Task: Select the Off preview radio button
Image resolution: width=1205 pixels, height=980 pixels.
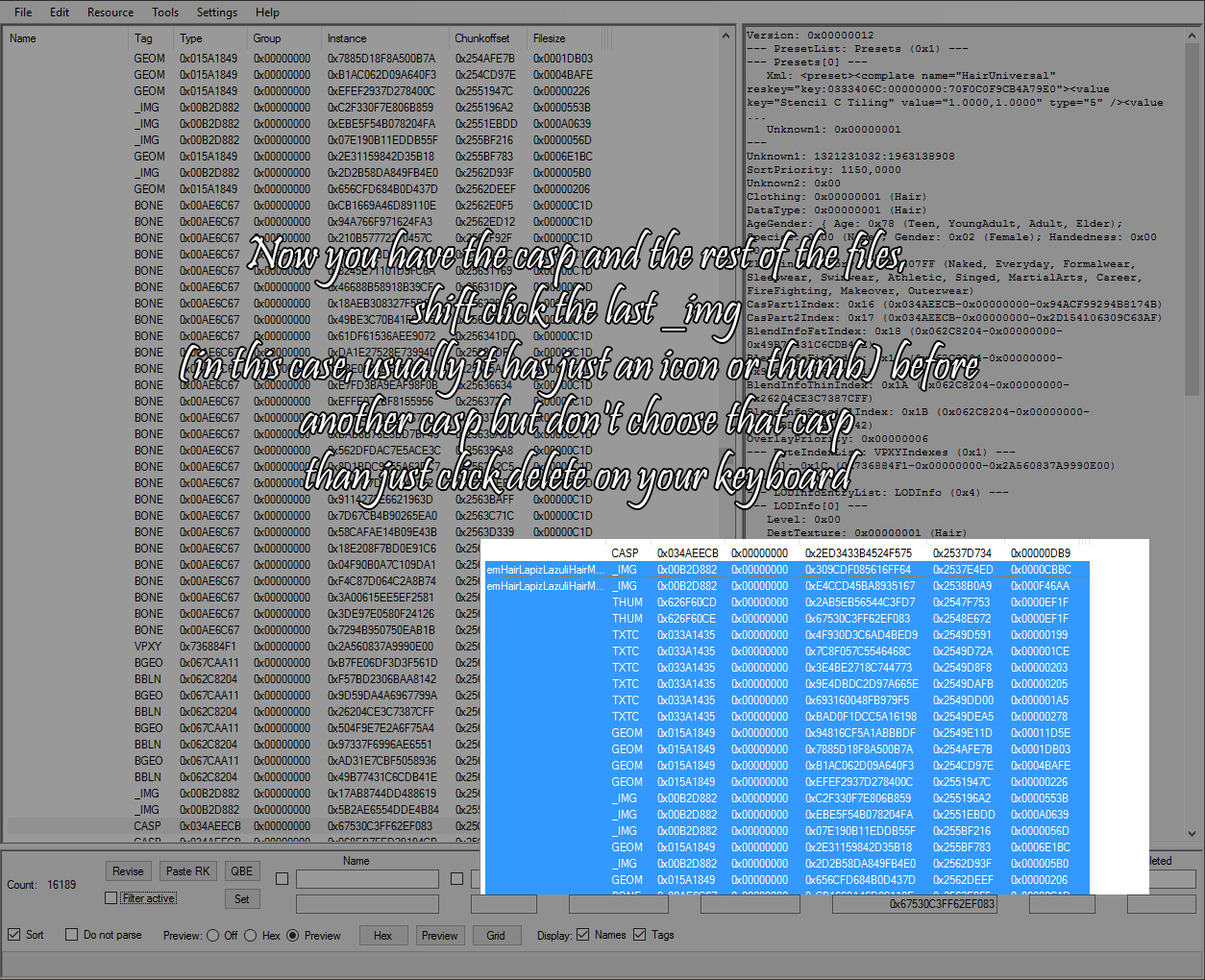Action: click(212, 936)
